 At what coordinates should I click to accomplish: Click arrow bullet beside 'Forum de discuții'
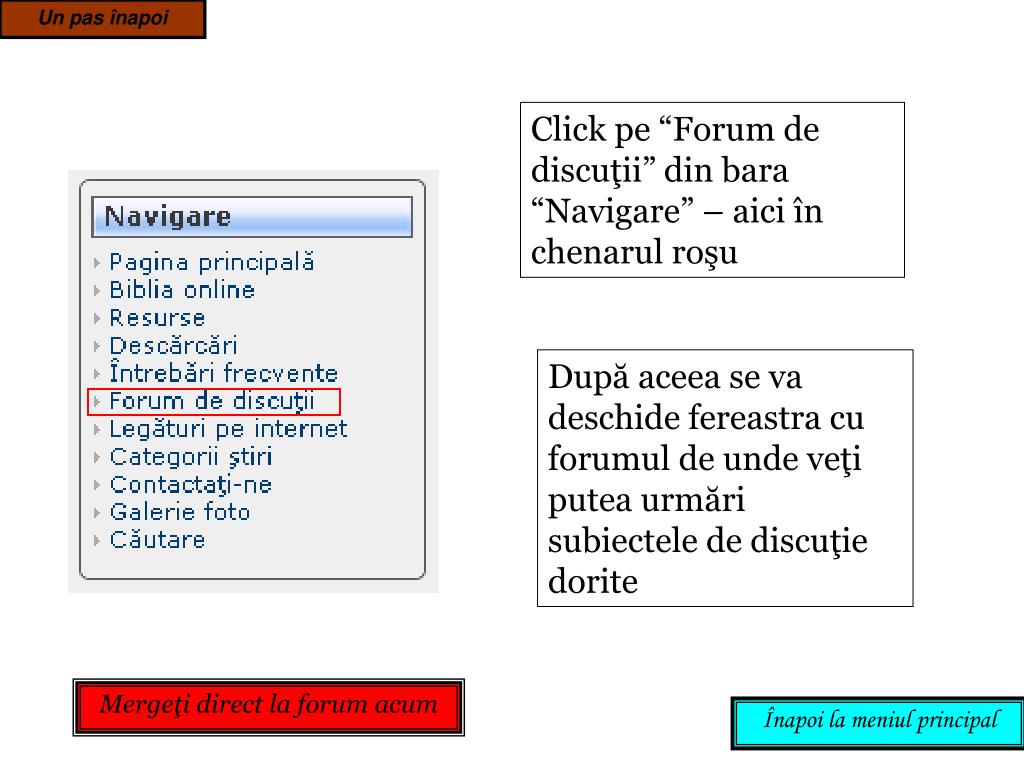(97, 402)
